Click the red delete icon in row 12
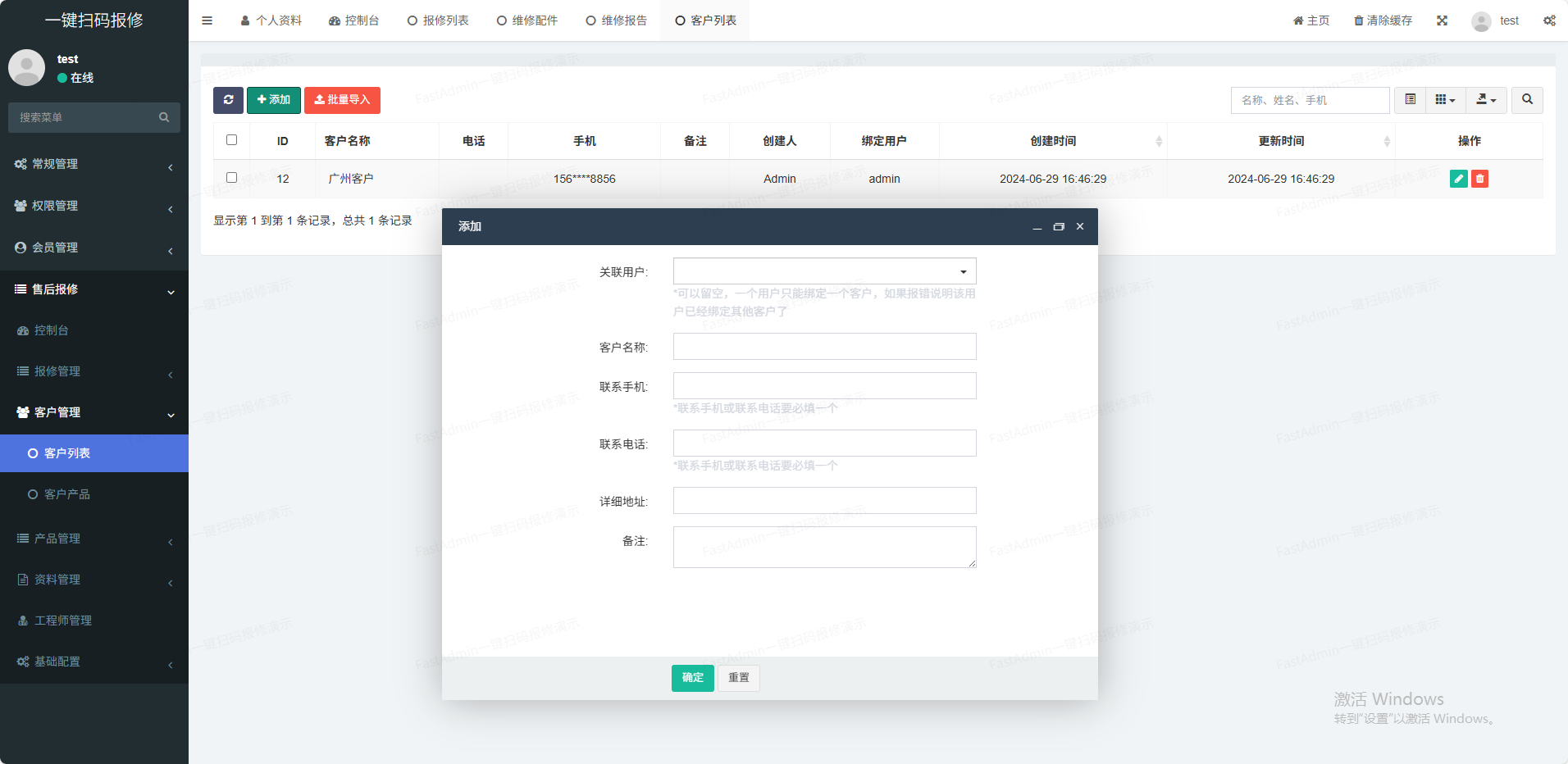Viewport: 1568px width, 764px height. coord(1479,179)
